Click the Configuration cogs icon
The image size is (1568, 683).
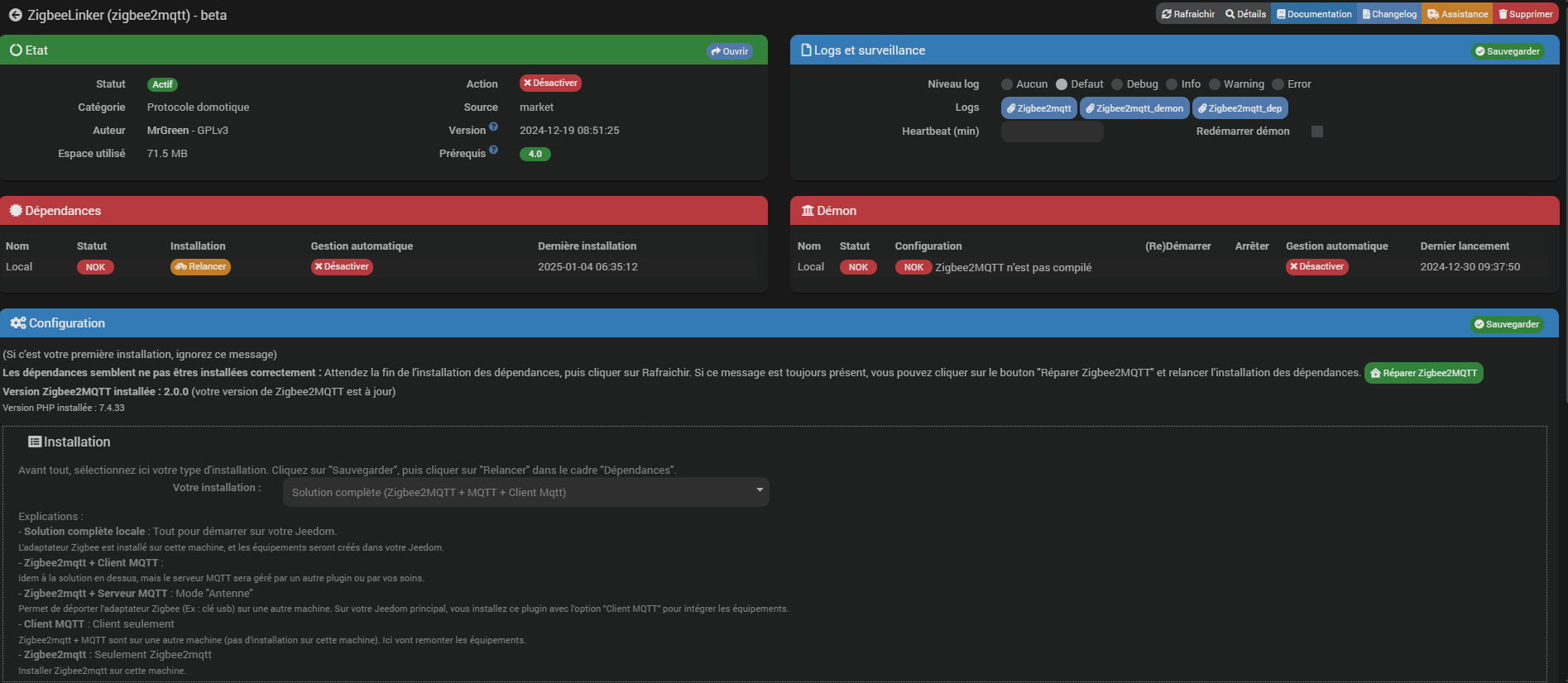pos(18,322)
